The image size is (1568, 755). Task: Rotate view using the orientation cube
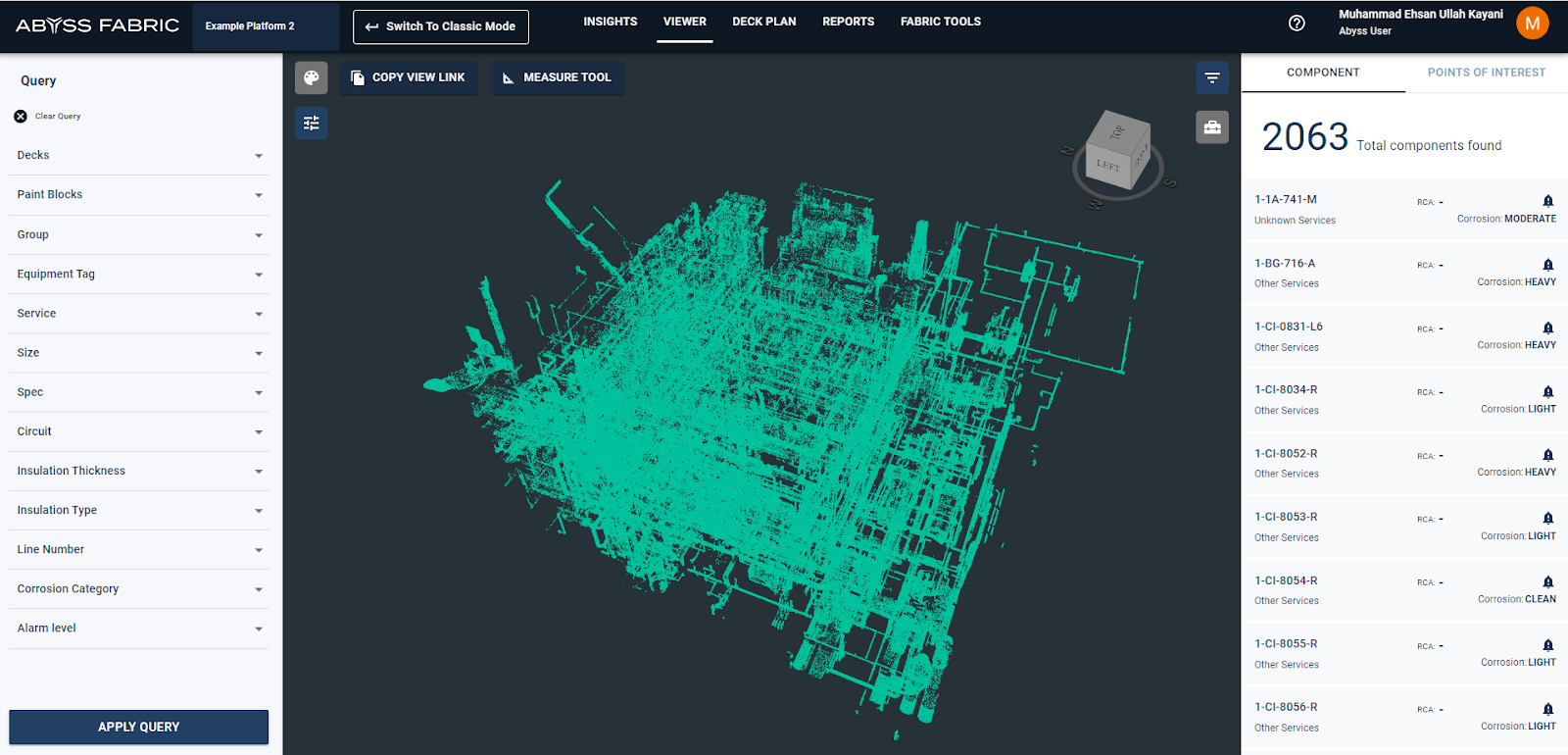[x=1117, y=152]
